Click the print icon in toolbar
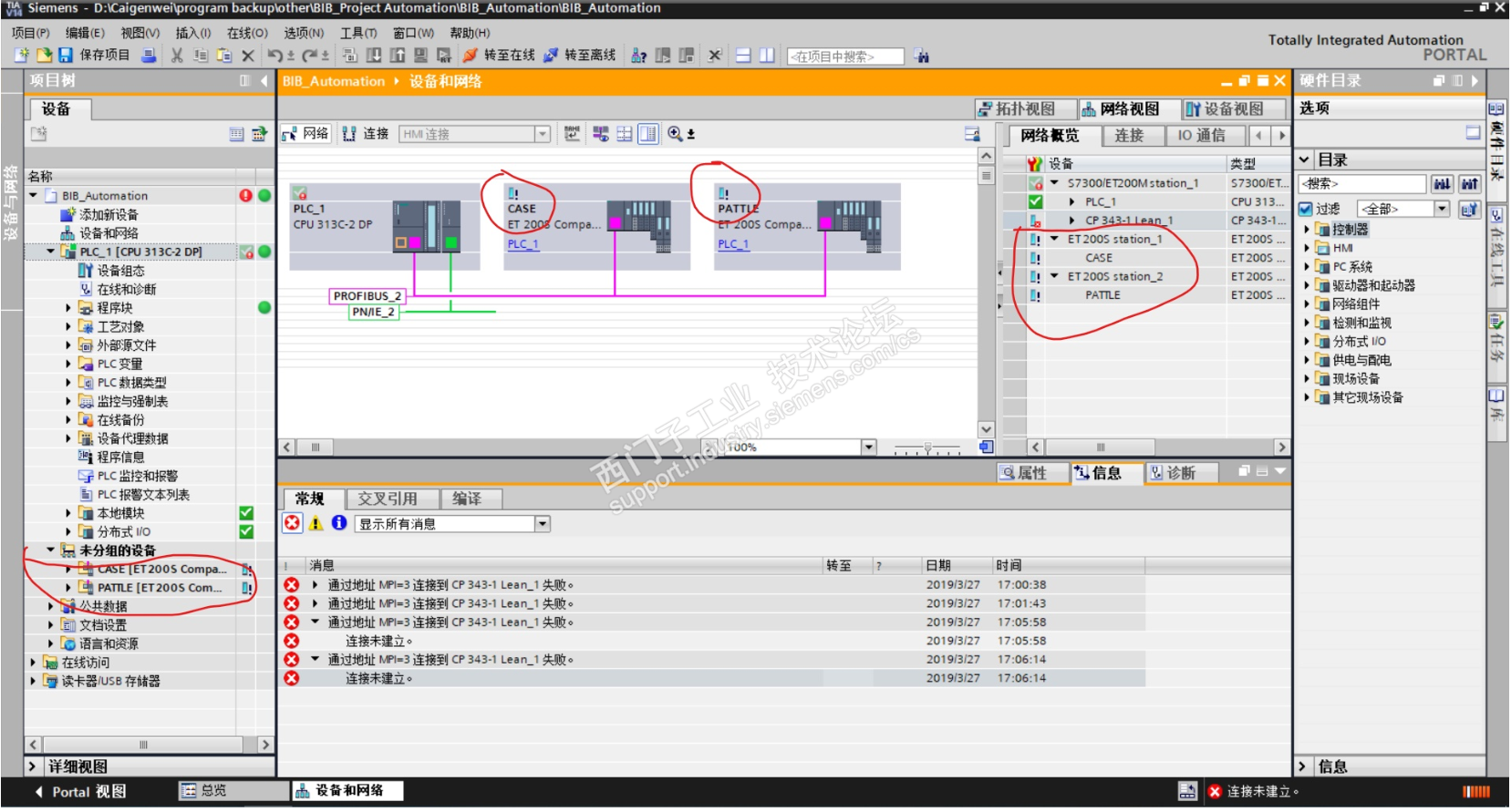This screenshot has width=1511, height=812. 149,56
